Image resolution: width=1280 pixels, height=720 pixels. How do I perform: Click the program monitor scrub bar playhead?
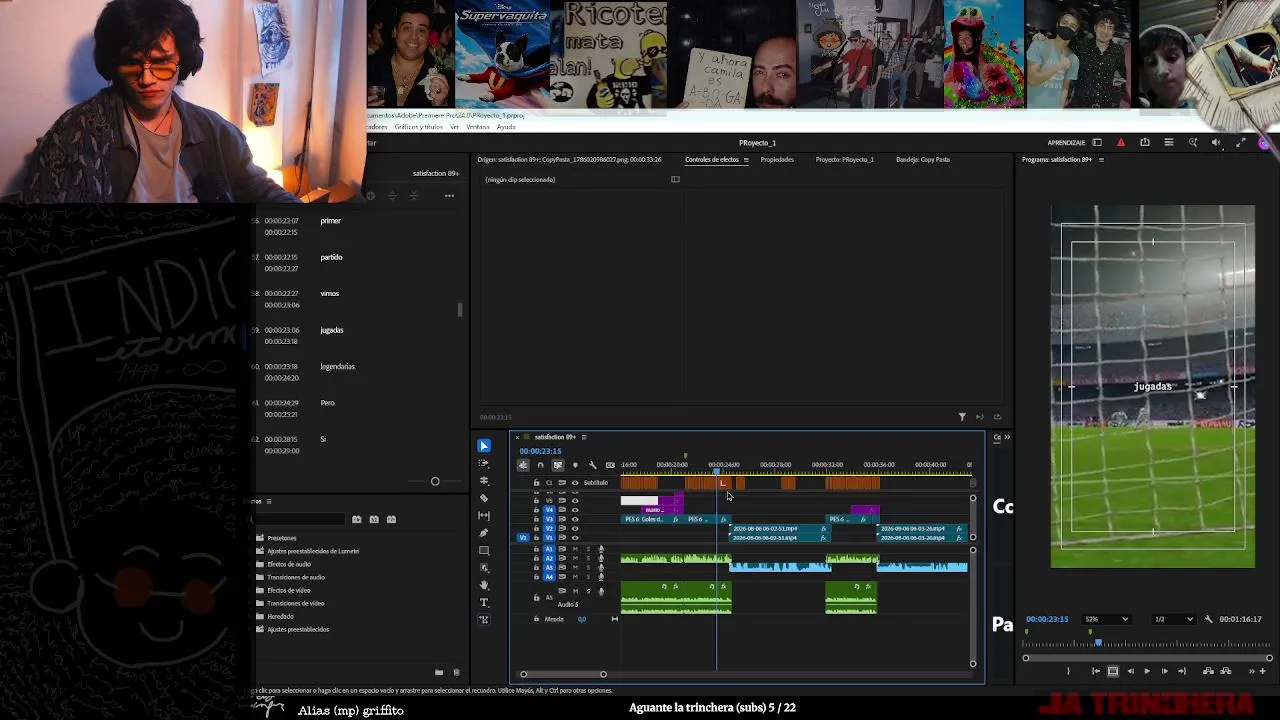coord(1098,643)
